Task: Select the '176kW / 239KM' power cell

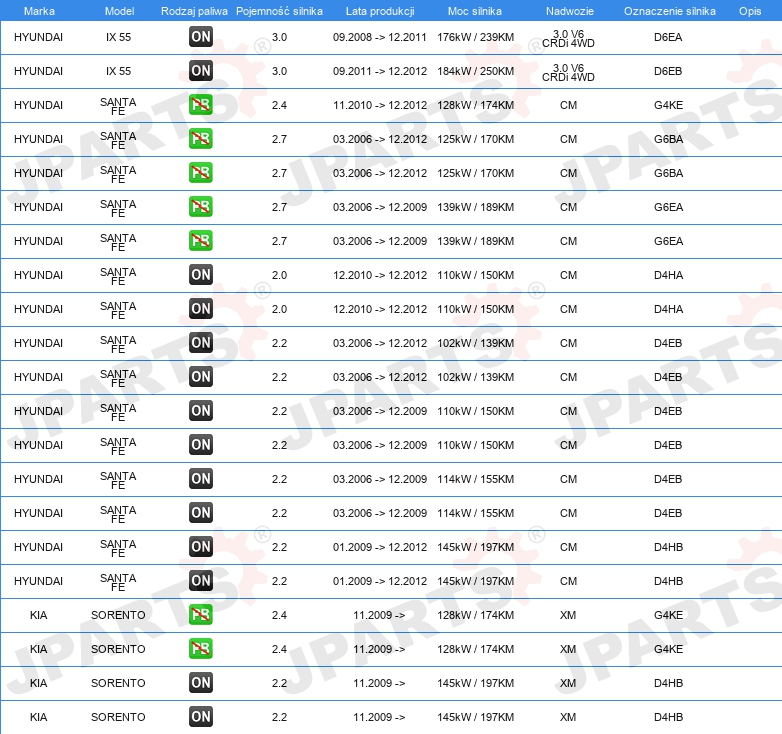Action: [476, 37]
